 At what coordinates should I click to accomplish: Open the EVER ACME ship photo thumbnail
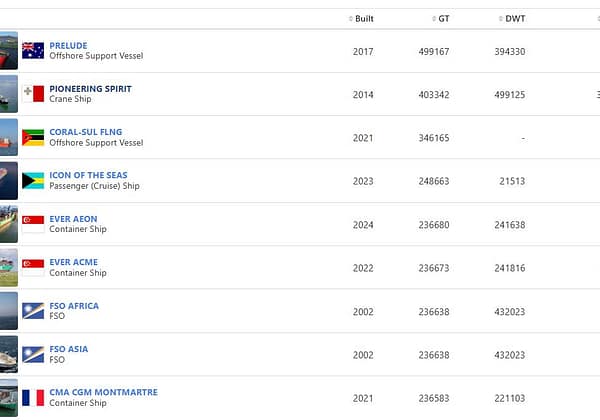point(8,267)
